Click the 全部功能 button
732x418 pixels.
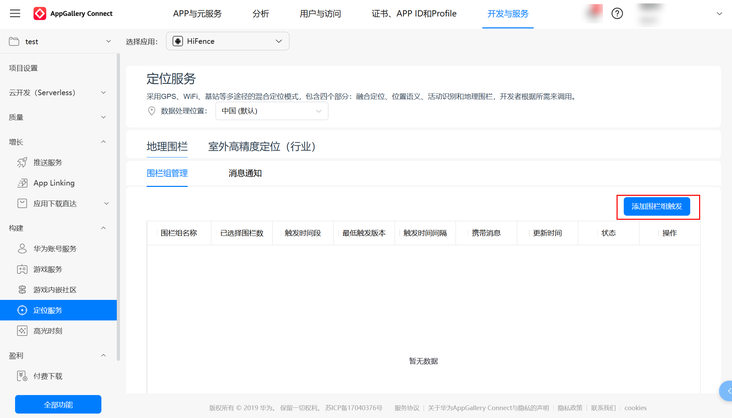(x=58, y=405)
